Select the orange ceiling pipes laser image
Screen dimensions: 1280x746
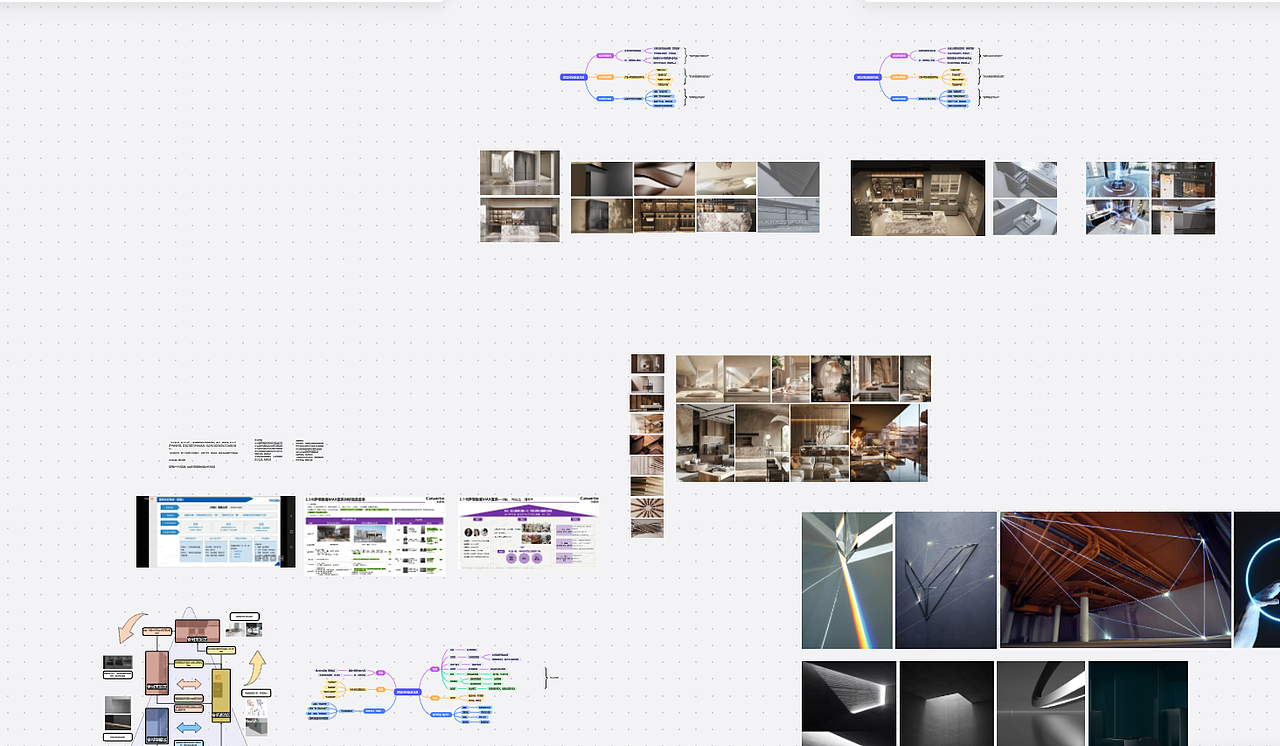pos(1115,580)
